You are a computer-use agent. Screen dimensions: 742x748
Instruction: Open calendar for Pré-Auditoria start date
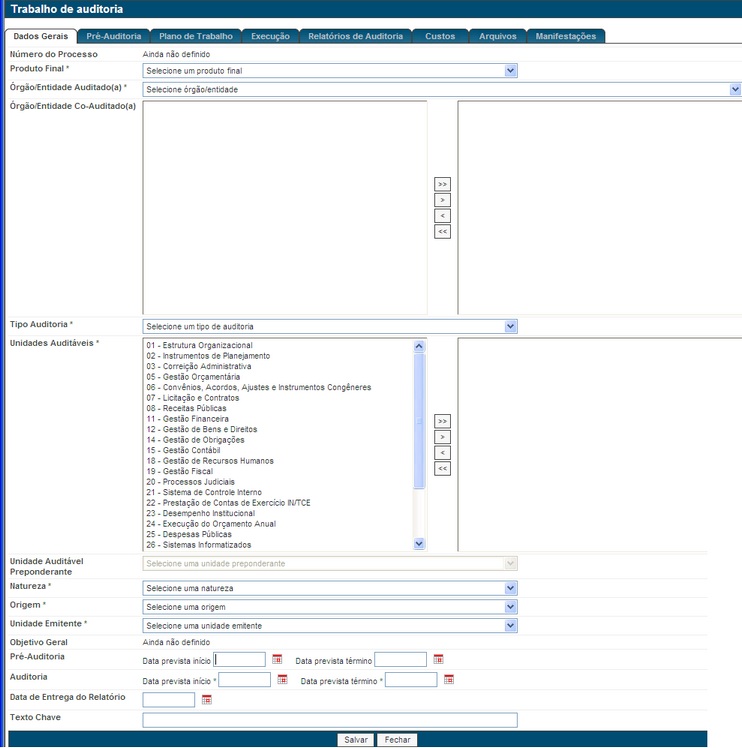tap(277, 659)
